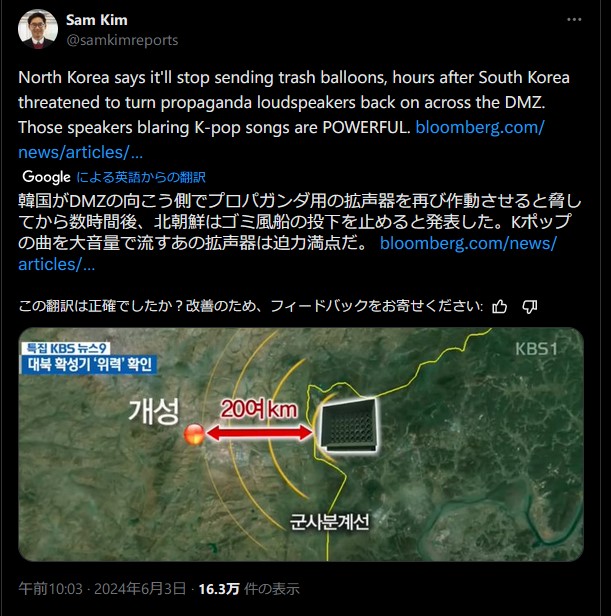The image size is (611, 616).
Task: Visit the @samkimreports handle link
Action: (122, 40)
